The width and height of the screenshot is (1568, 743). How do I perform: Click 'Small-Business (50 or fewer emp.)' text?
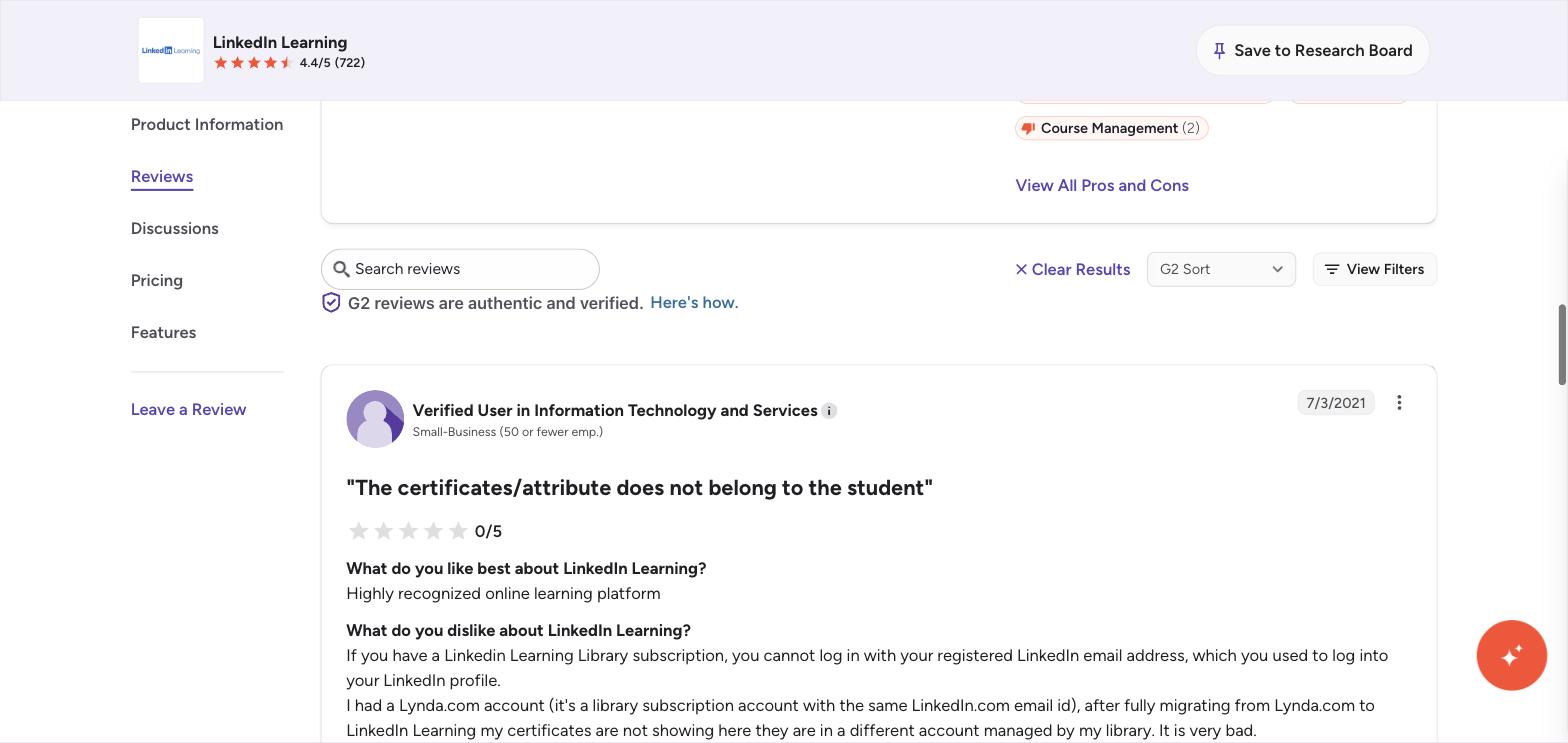click(508, 432)
